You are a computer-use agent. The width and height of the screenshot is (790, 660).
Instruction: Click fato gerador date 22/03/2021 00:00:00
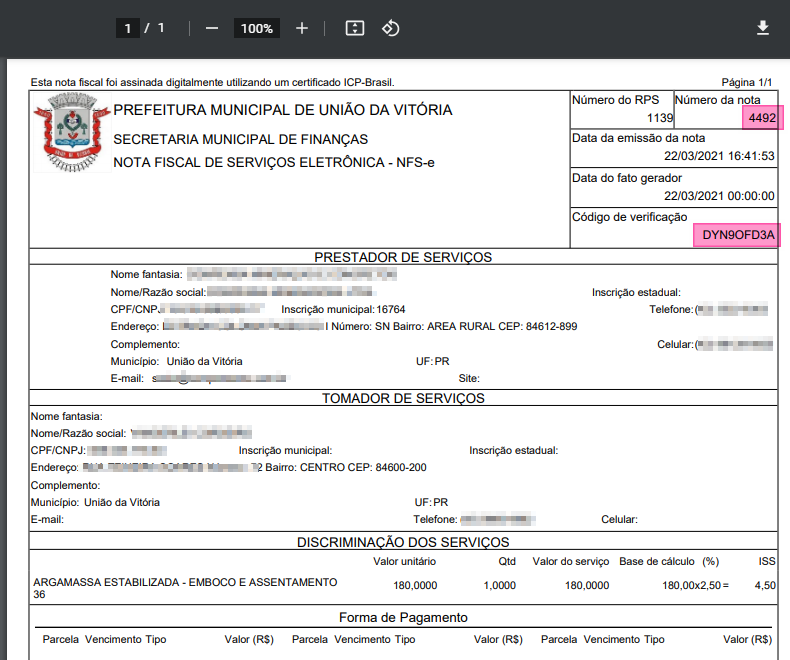click(x=719, y=196)
